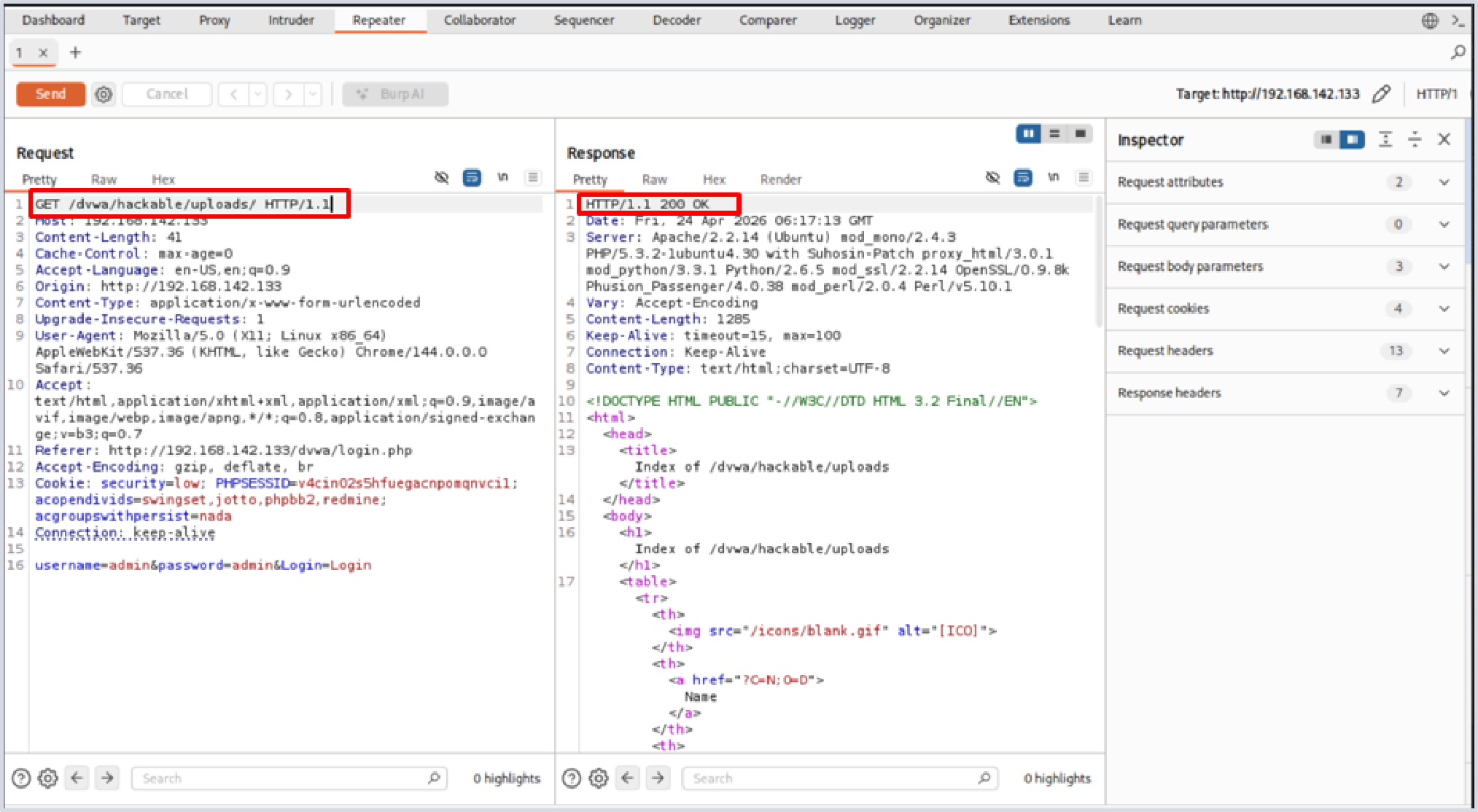This screenshot has height=812, width=1478.
Task: Collapse all Inspector sections icon
Action: click(x=1415, y=139)
